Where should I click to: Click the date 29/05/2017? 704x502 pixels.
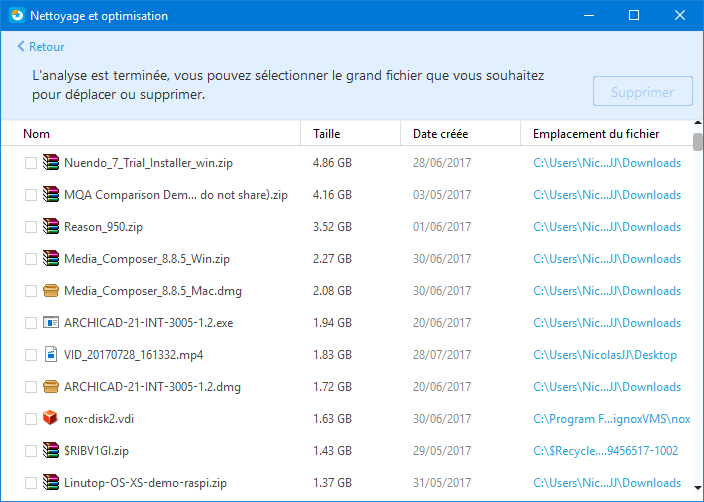(x=442, y=450)
